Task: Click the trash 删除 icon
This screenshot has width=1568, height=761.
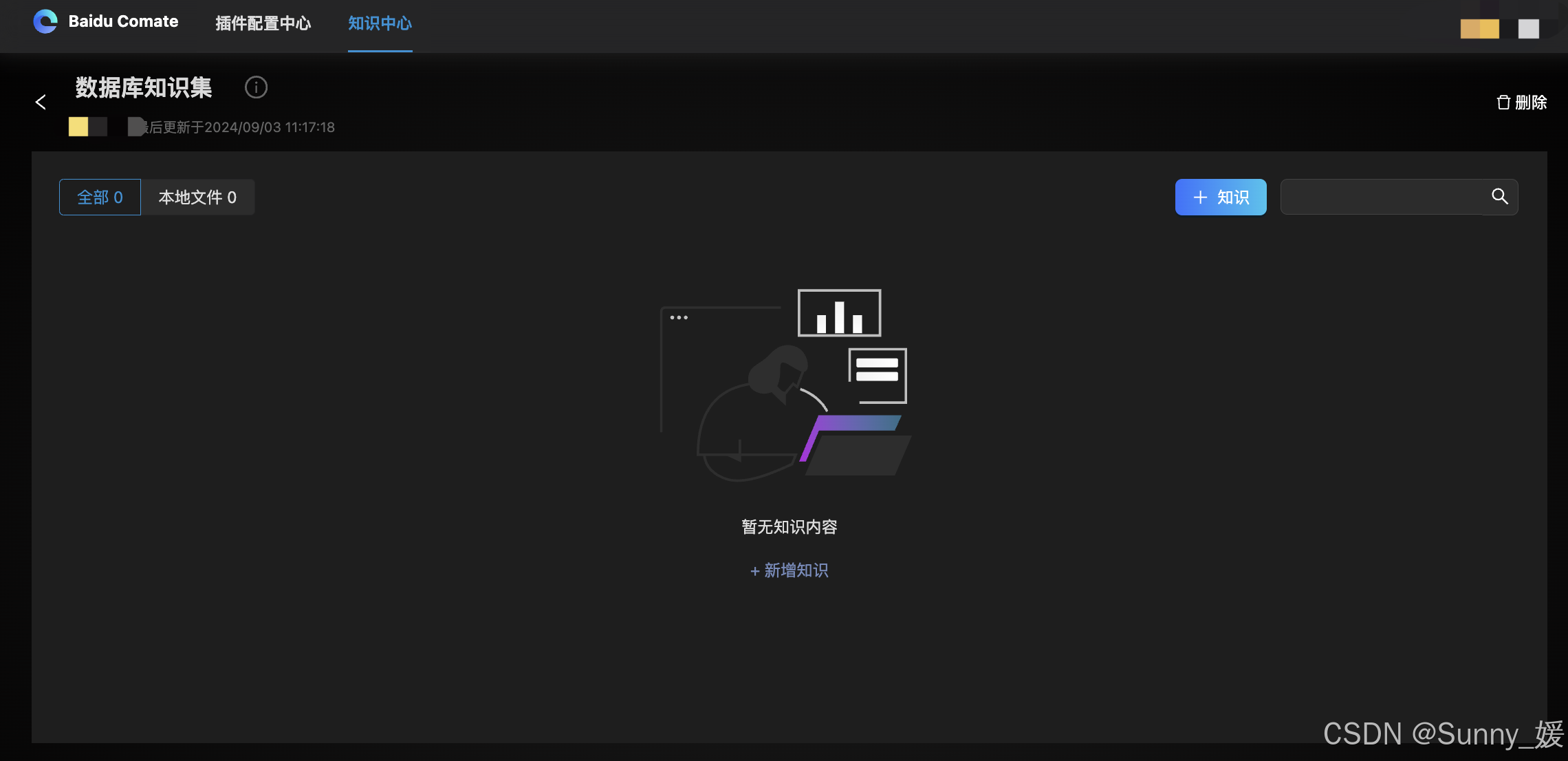Action: click(x=1503, y=103)
